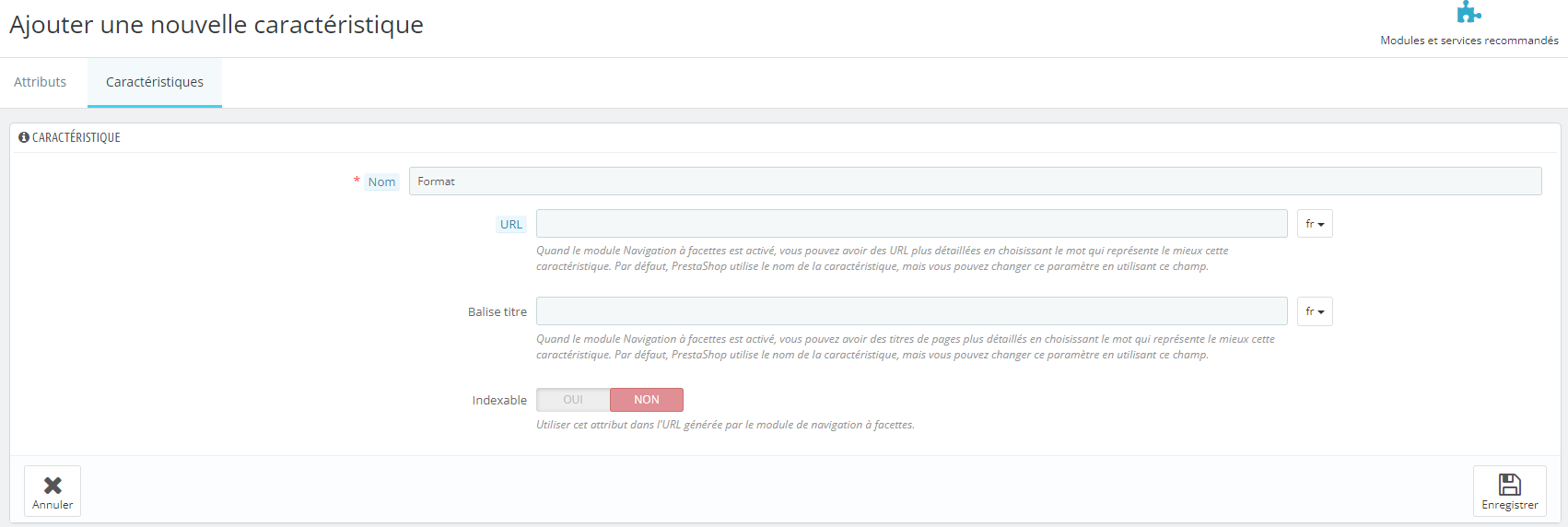Viewport: 1568px width, 527px height.
Task: Click the highlighted Nom label
Action: (381, 182)
